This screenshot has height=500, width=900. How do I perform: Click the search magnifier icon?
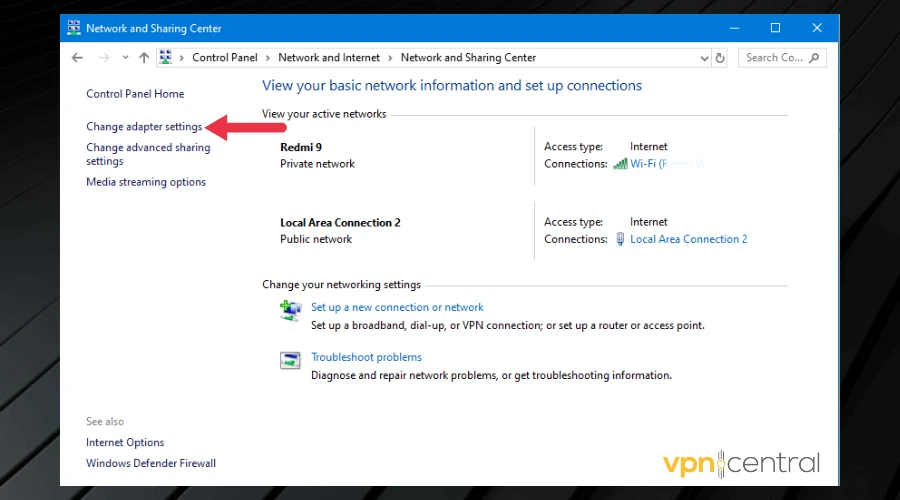coord(815,58)
